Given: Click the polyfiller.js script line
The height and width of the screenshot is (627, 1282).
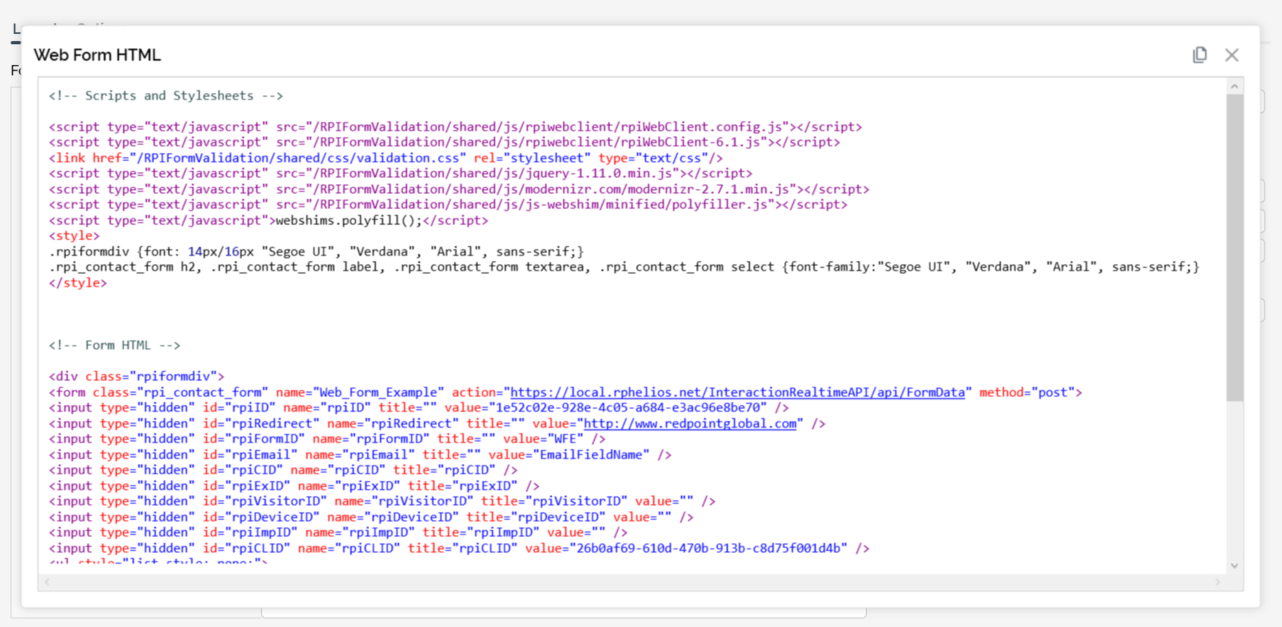Looking at the screenshot, I should [x=448, y=205].
